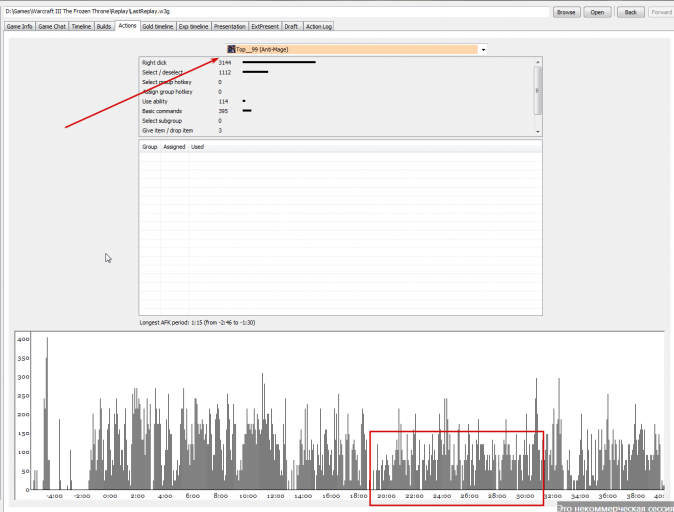Open the player selection dropdown
The image size is (674, 512).
[356, 49]
